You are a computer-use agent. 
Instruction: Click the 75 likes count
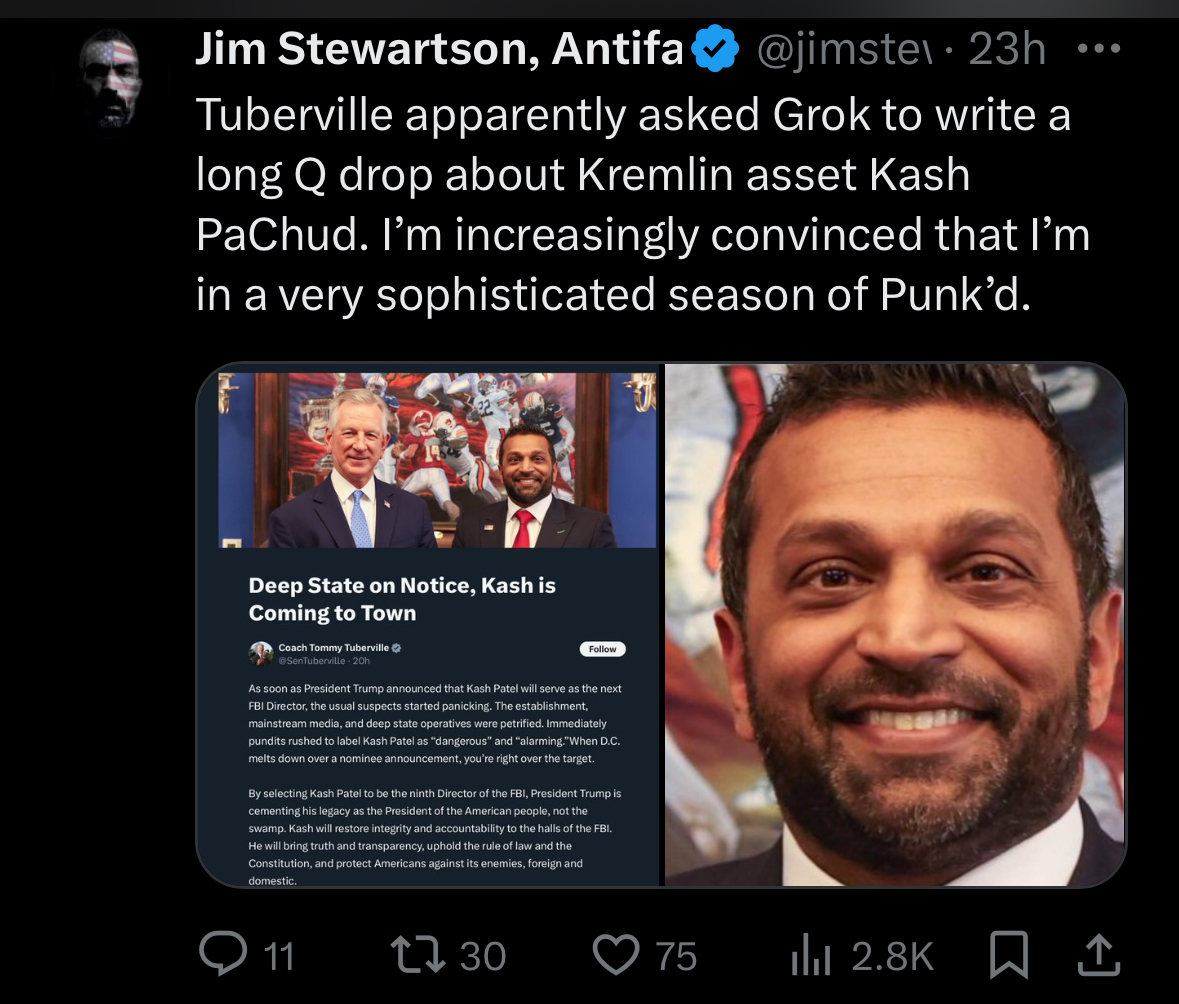tap(676, 957)
